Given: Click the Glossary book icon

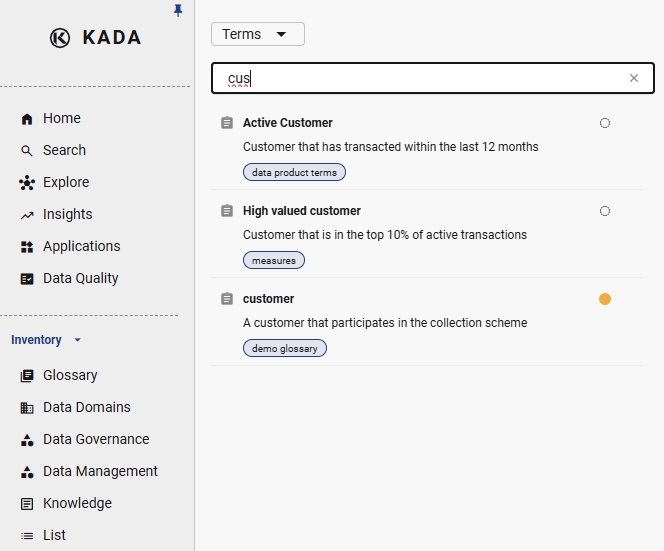Looking at the screenshot, I should pos(27,376).
